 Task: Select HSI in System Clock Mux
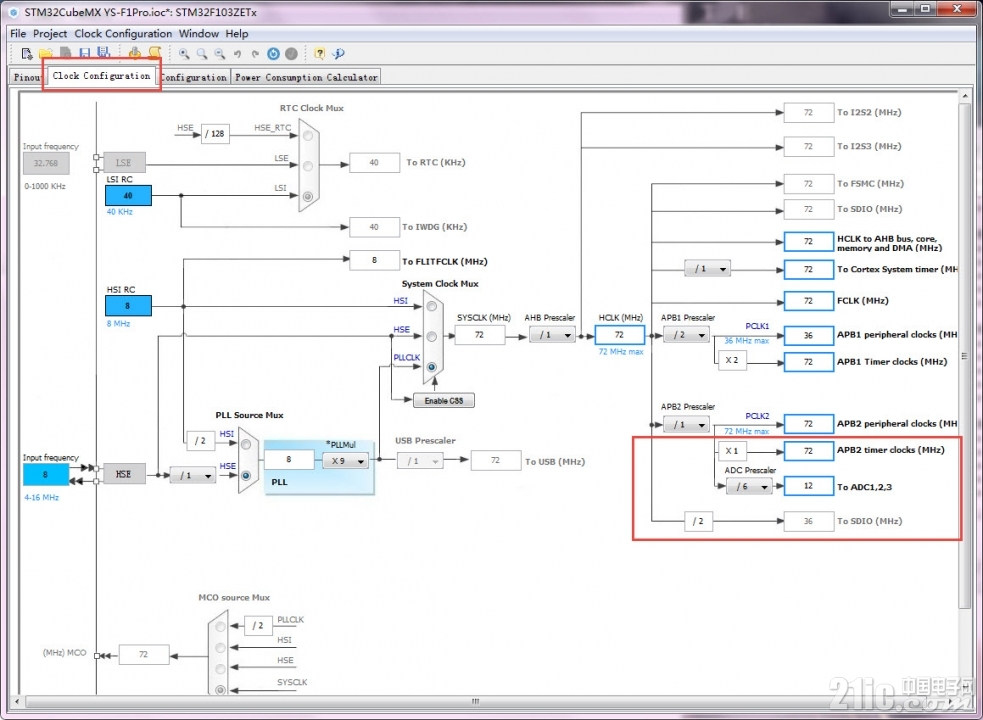[x=432, y=306]
